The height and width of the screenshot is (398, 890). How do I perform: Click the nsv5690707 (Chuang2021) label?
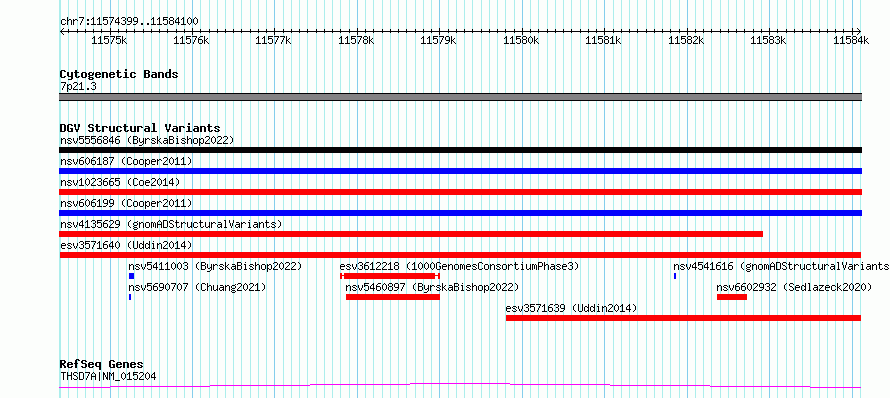(198, 287)
